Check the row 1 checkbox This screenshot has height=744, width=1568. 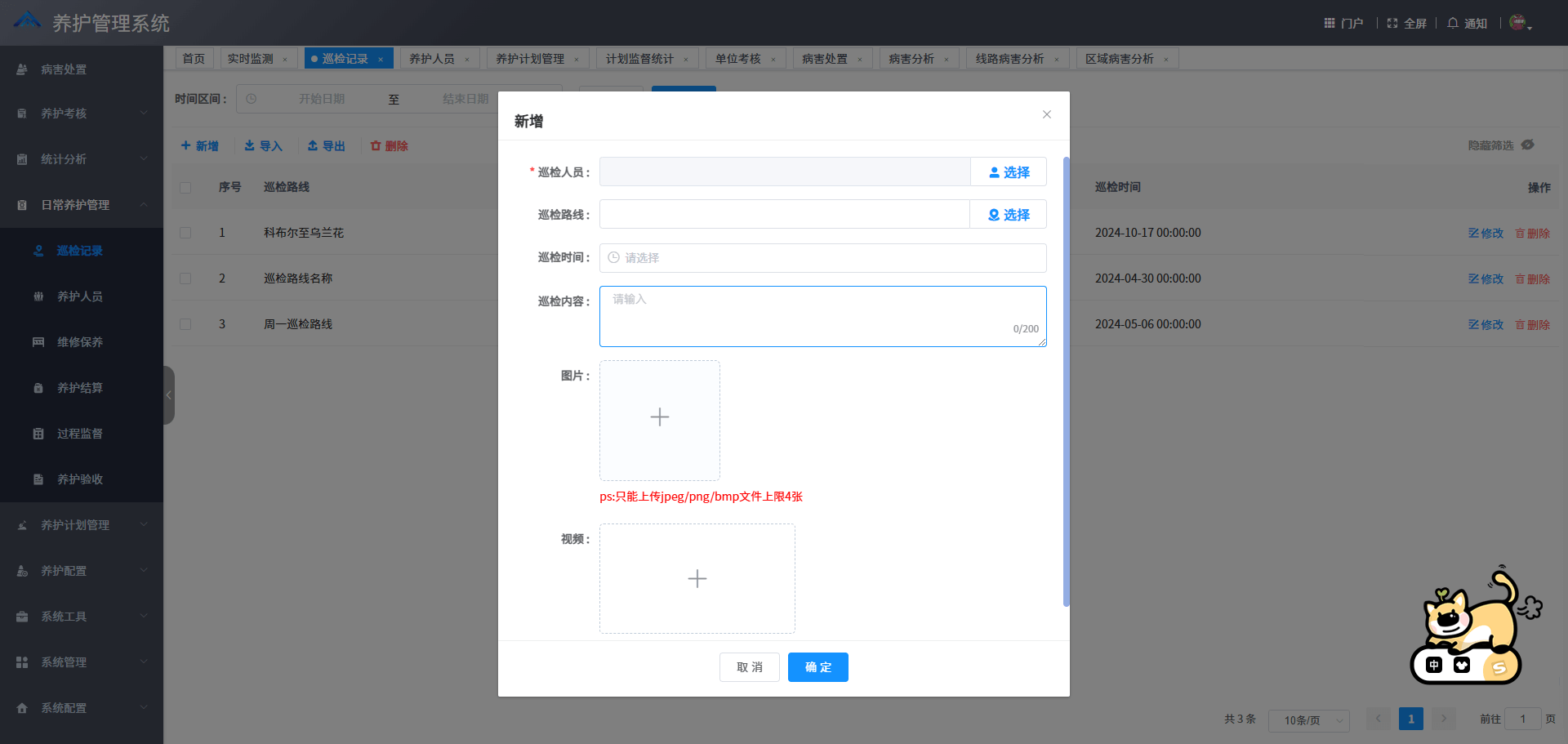pyautogui.click(x=185, y=233)
